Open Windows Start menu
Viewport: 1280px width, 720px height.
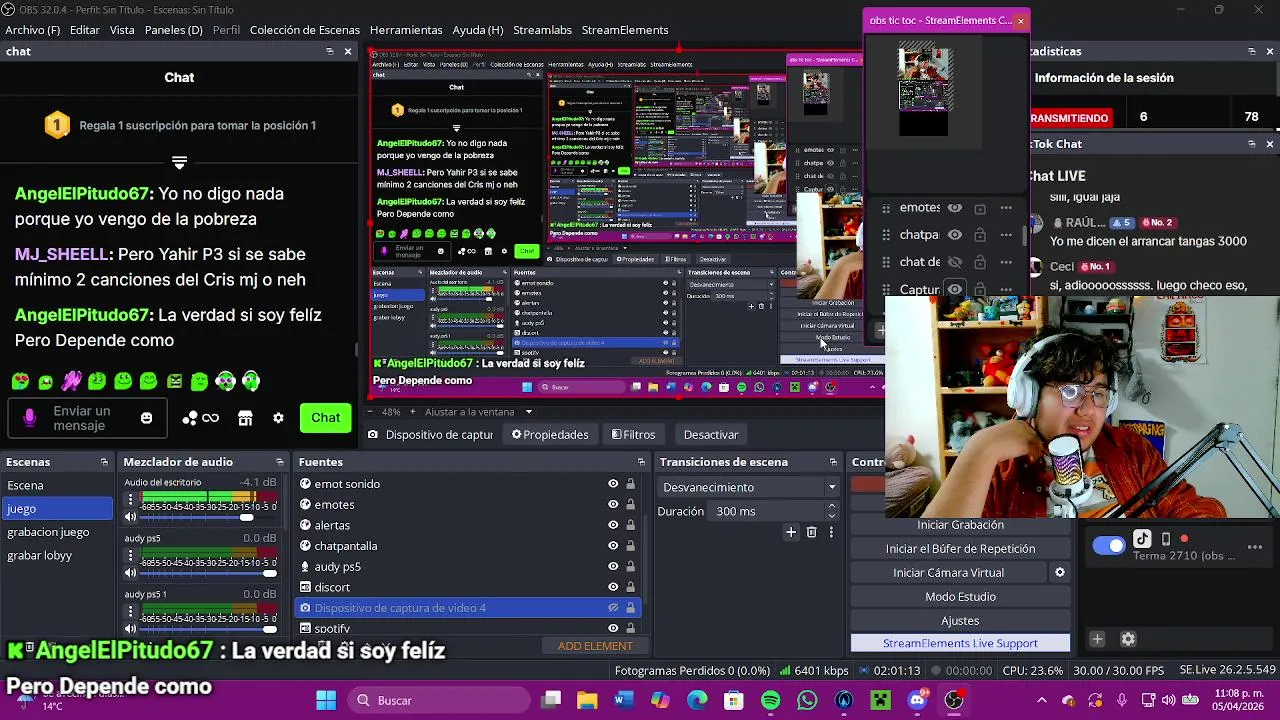(326, 701)
